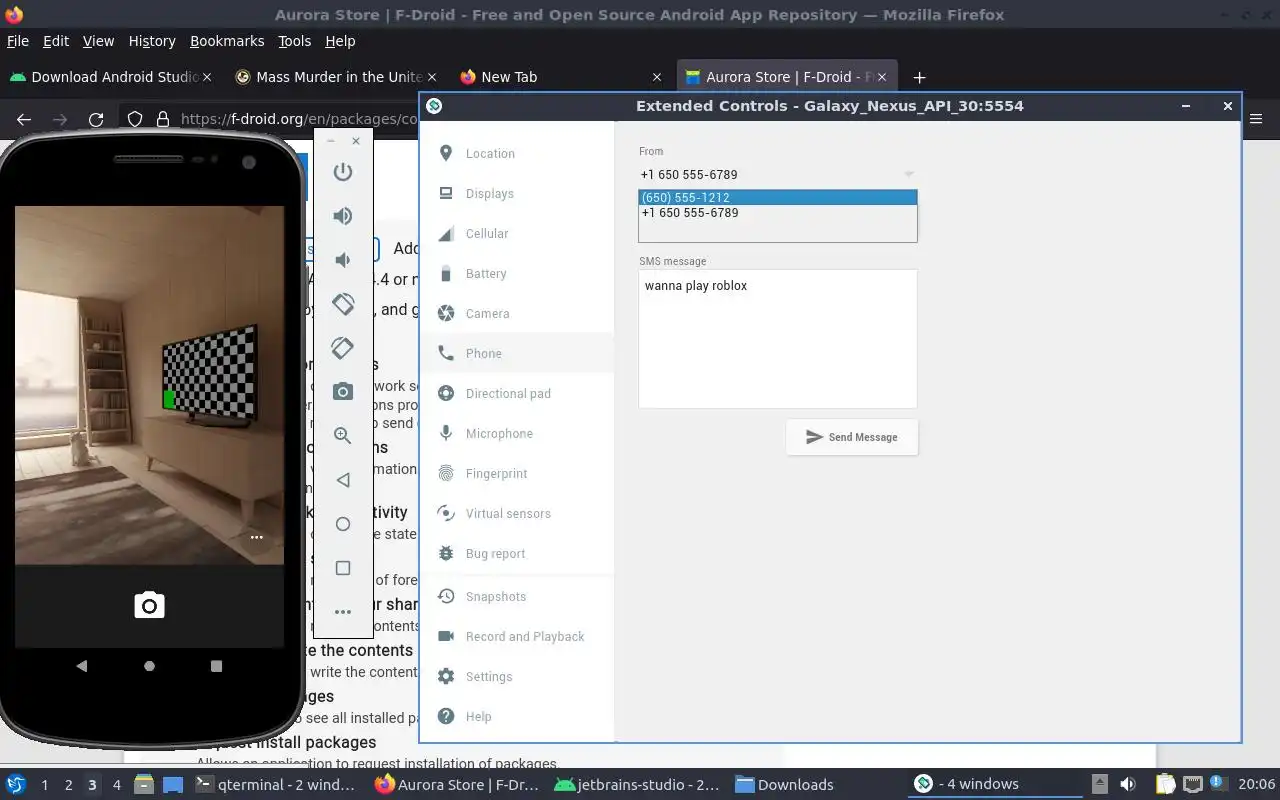
Task: Take emulator screenshot camera icon
Action: (343, 391)
